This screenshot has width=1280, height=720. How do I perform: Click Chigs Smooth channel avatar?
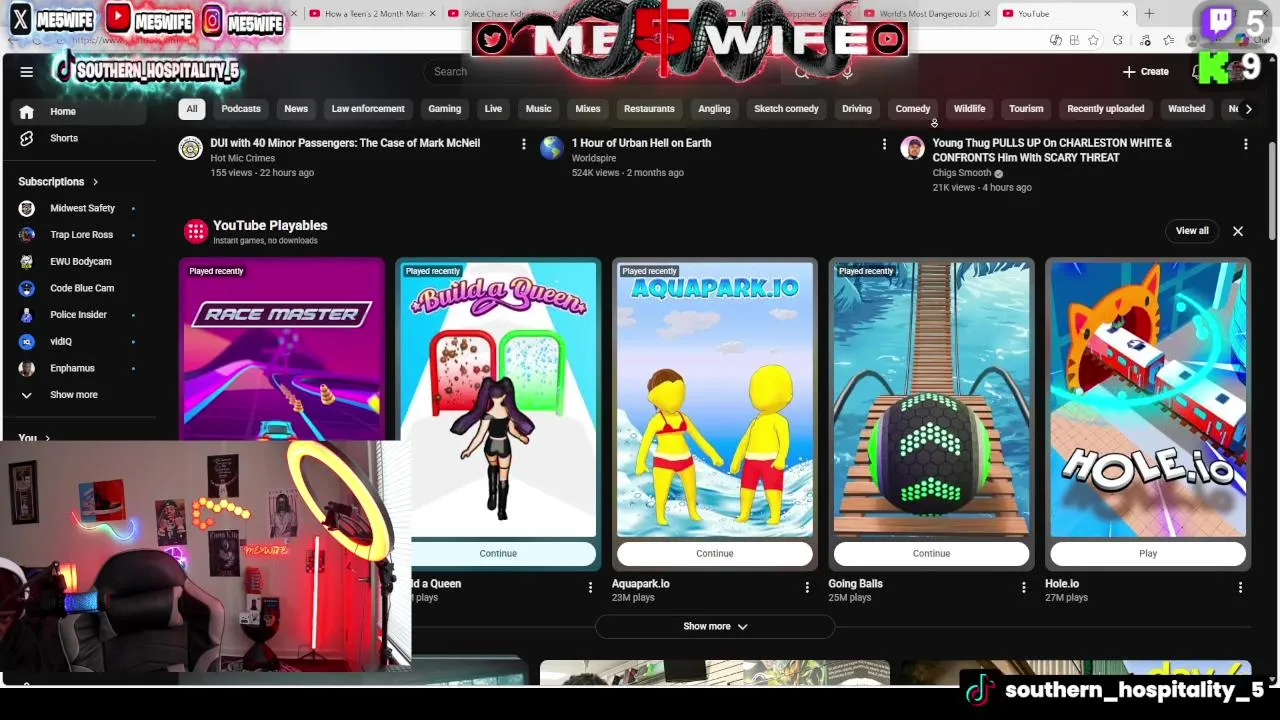point(912,148)
